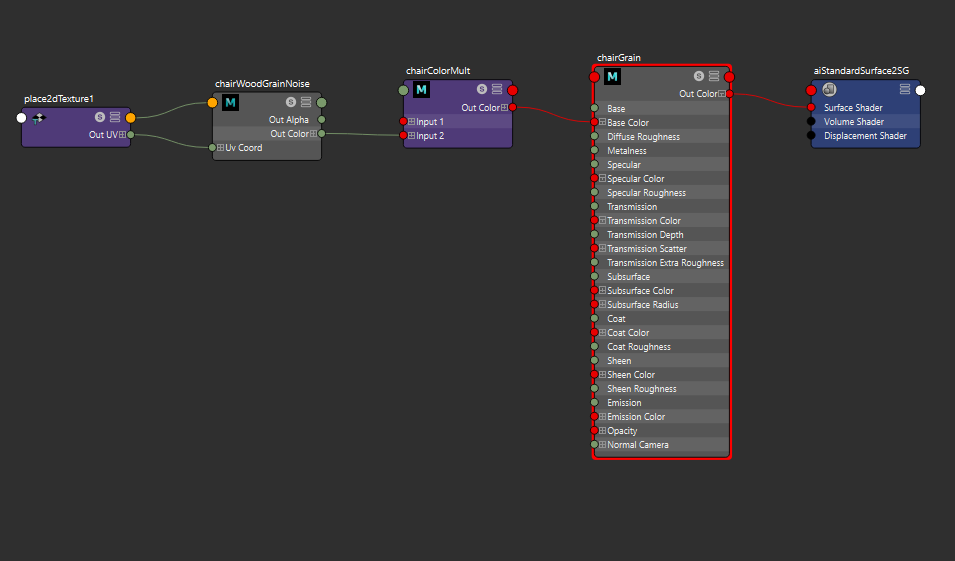Image resolution: width=955 pixels, height=561 pixels.
Task: Expand the Base Color attribute on chairGrain
Action: coord(603,123)
